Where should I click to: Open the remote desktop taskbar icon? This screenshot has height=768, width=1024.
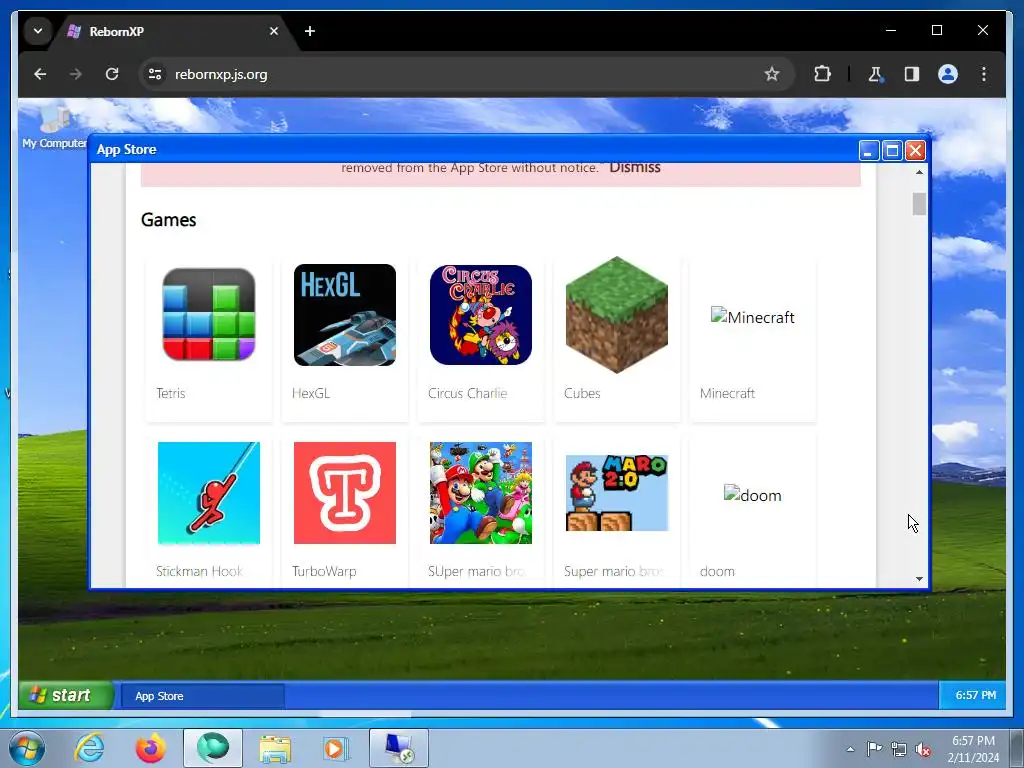point(398,748)
